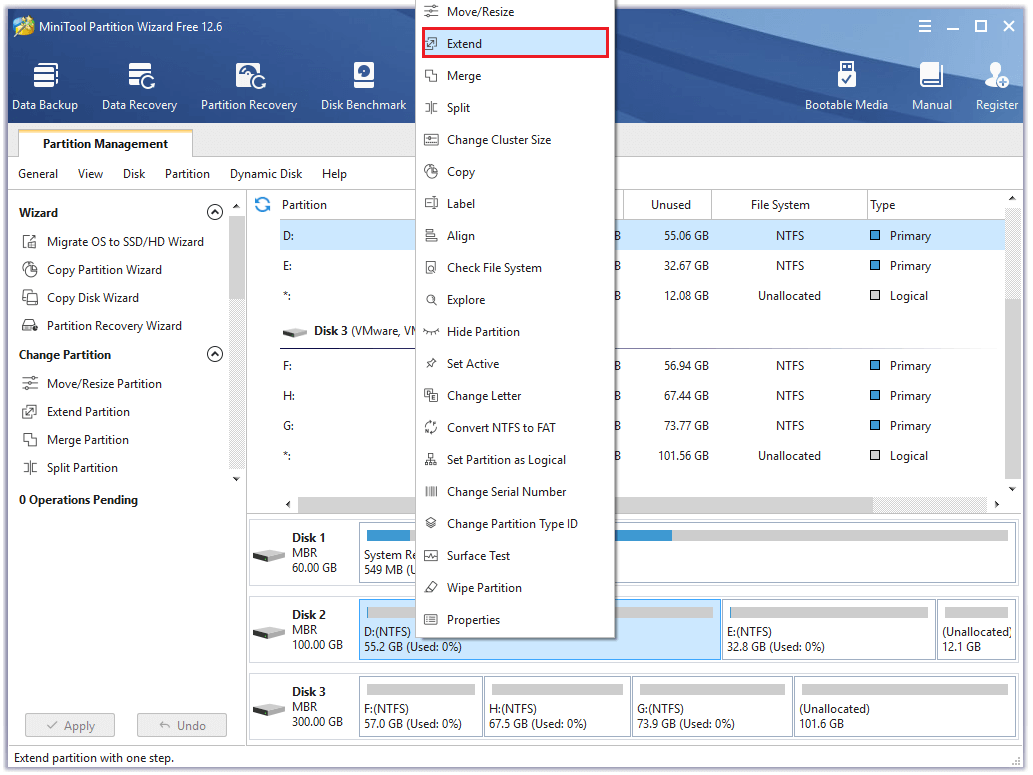Select Split in the context menu

click(x=515, y=107)
